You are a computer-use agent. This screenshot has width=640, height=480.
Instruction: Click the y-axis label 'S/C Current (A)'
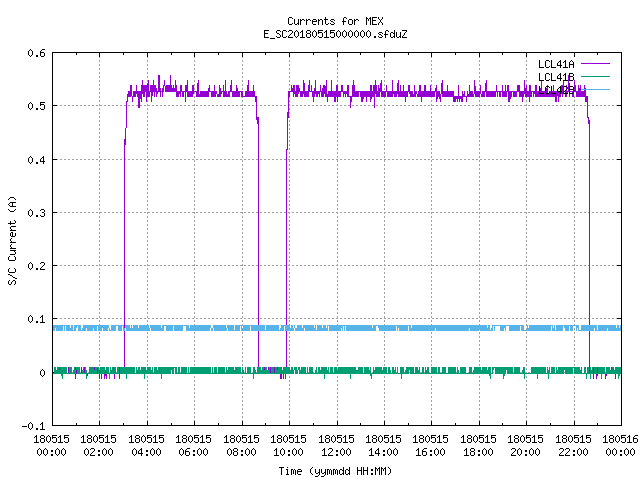[x=13, y=240]
